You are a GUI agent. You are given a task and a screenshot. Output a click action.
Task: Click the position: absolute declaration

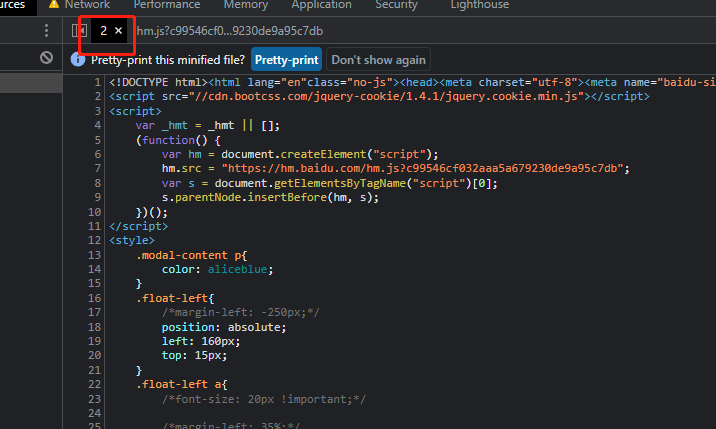click(x=224, y=327)
